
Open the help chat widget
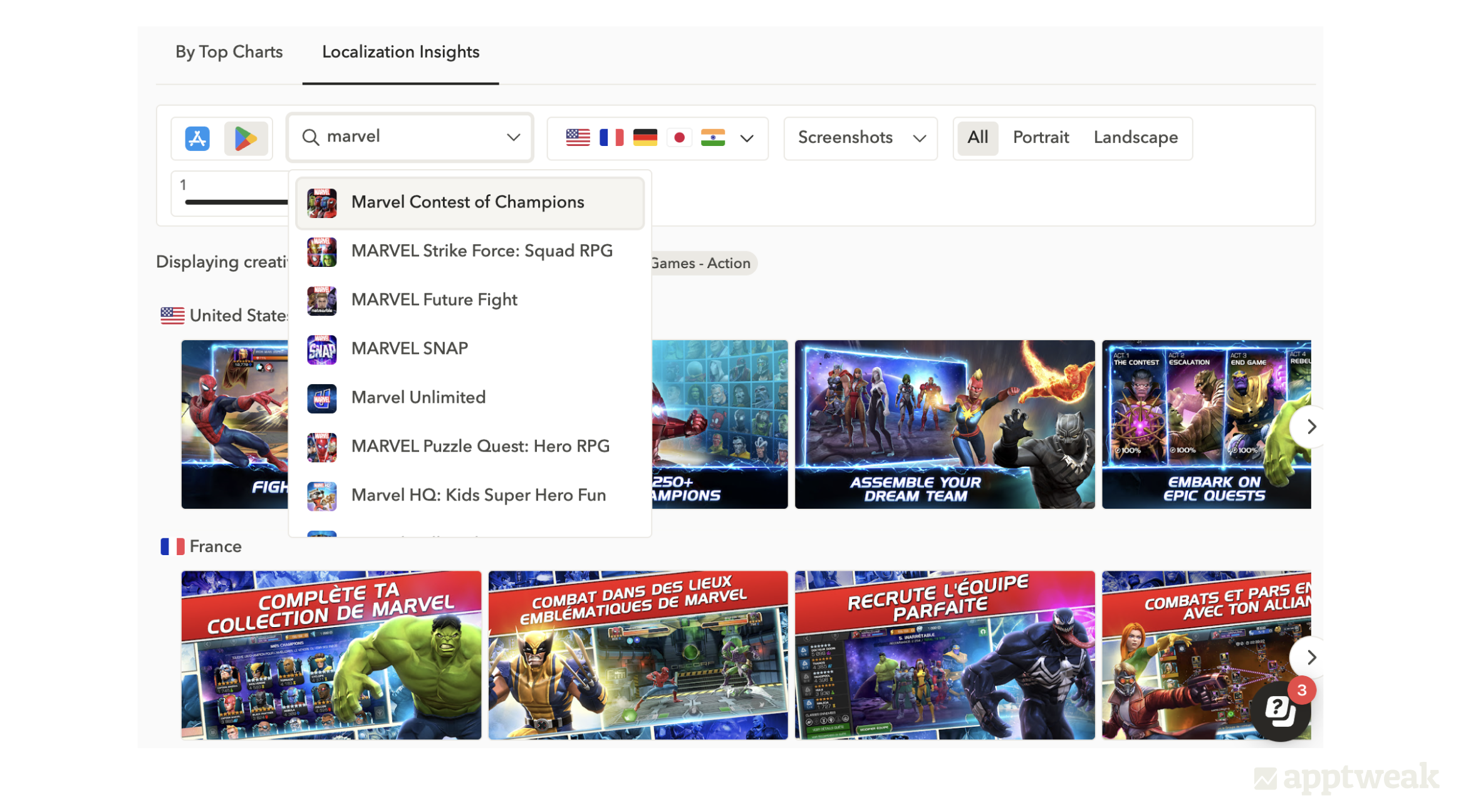tap(1280, 710)
